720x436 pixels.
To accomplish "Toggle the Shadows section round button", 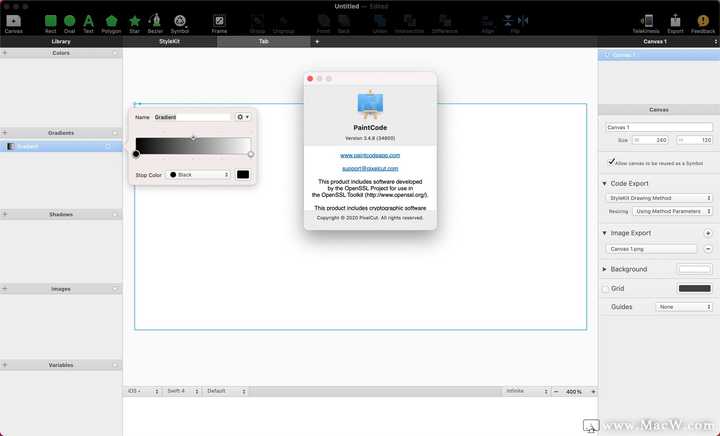I will [x=115, y=214].
